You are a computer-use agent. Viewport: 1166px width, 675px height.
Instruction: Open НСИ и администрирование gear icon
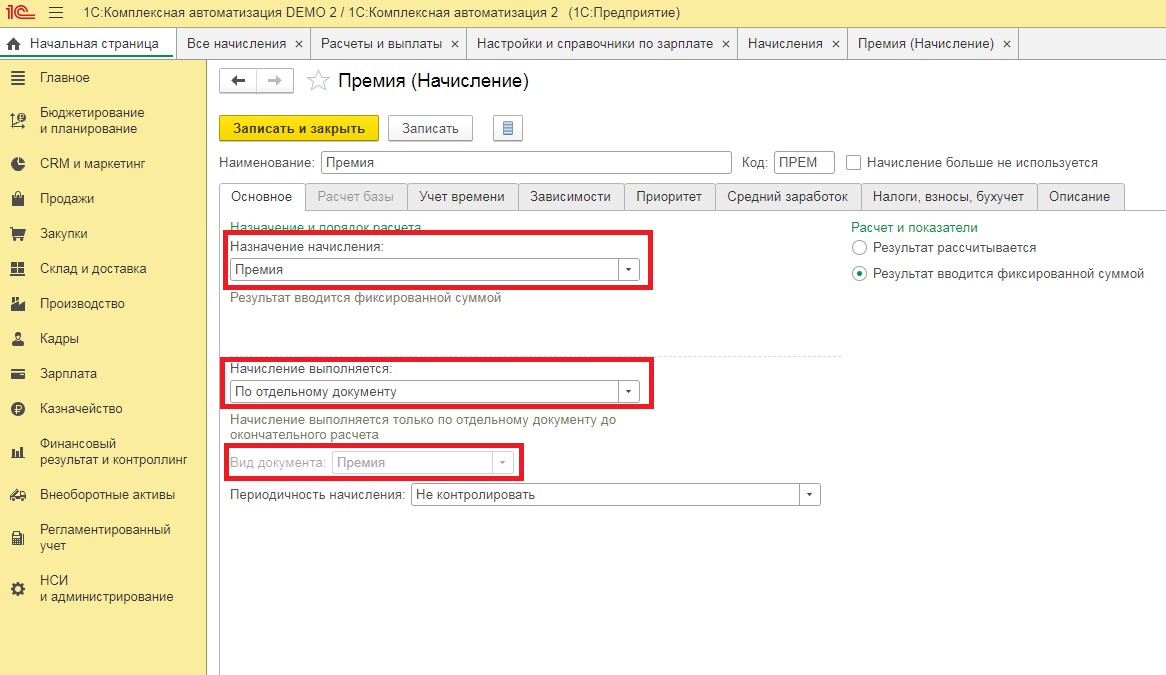(18, 589)
